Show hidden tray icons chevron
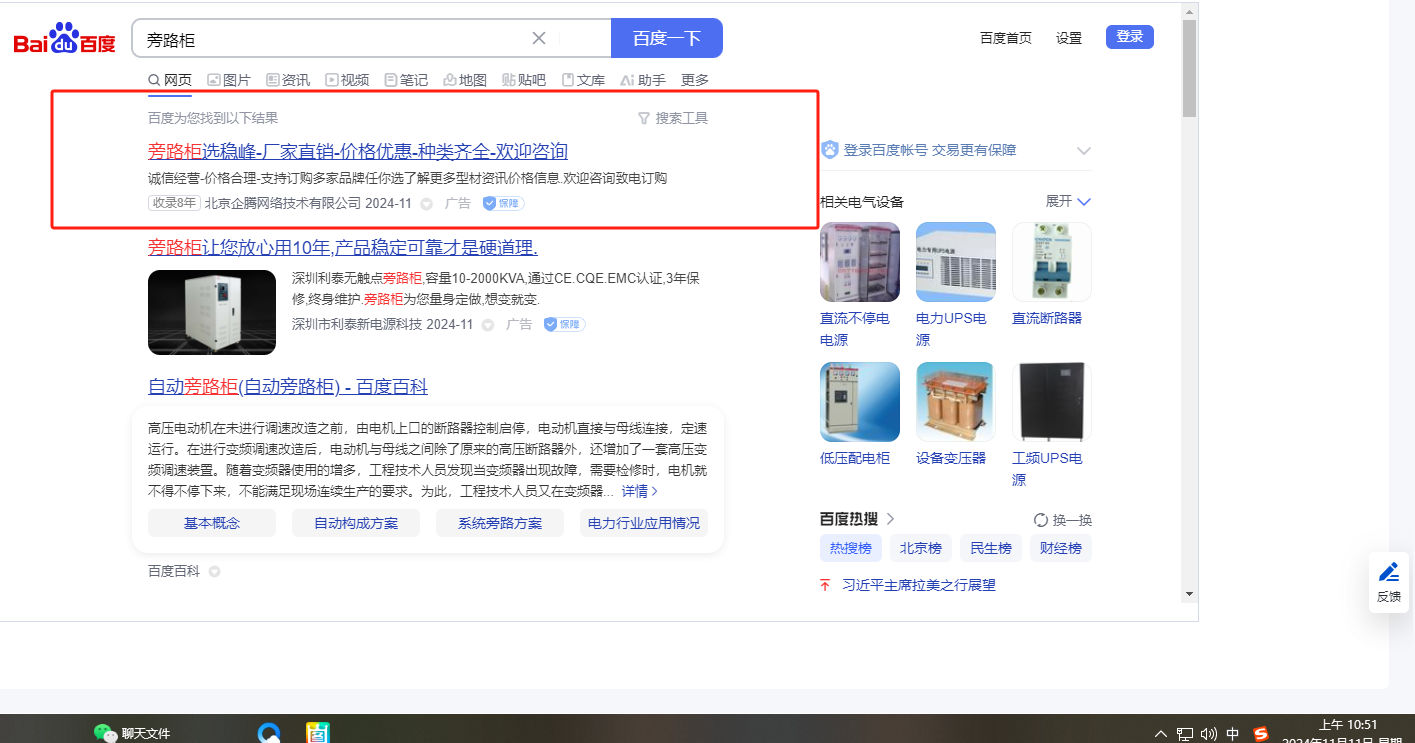 click(x=1160, y=734)
